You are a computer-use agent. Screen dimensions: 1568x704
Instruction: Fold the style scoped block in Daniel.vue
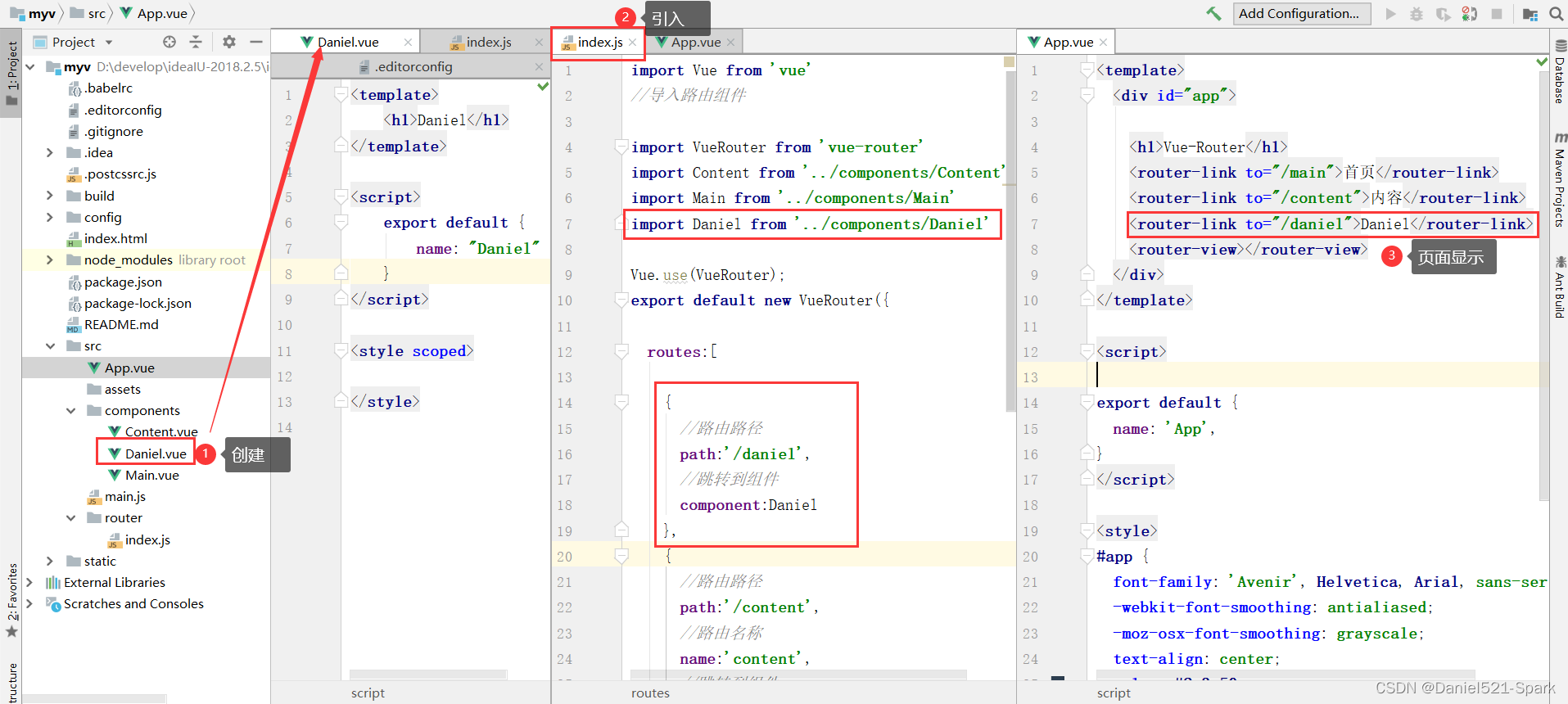point(341,351)
